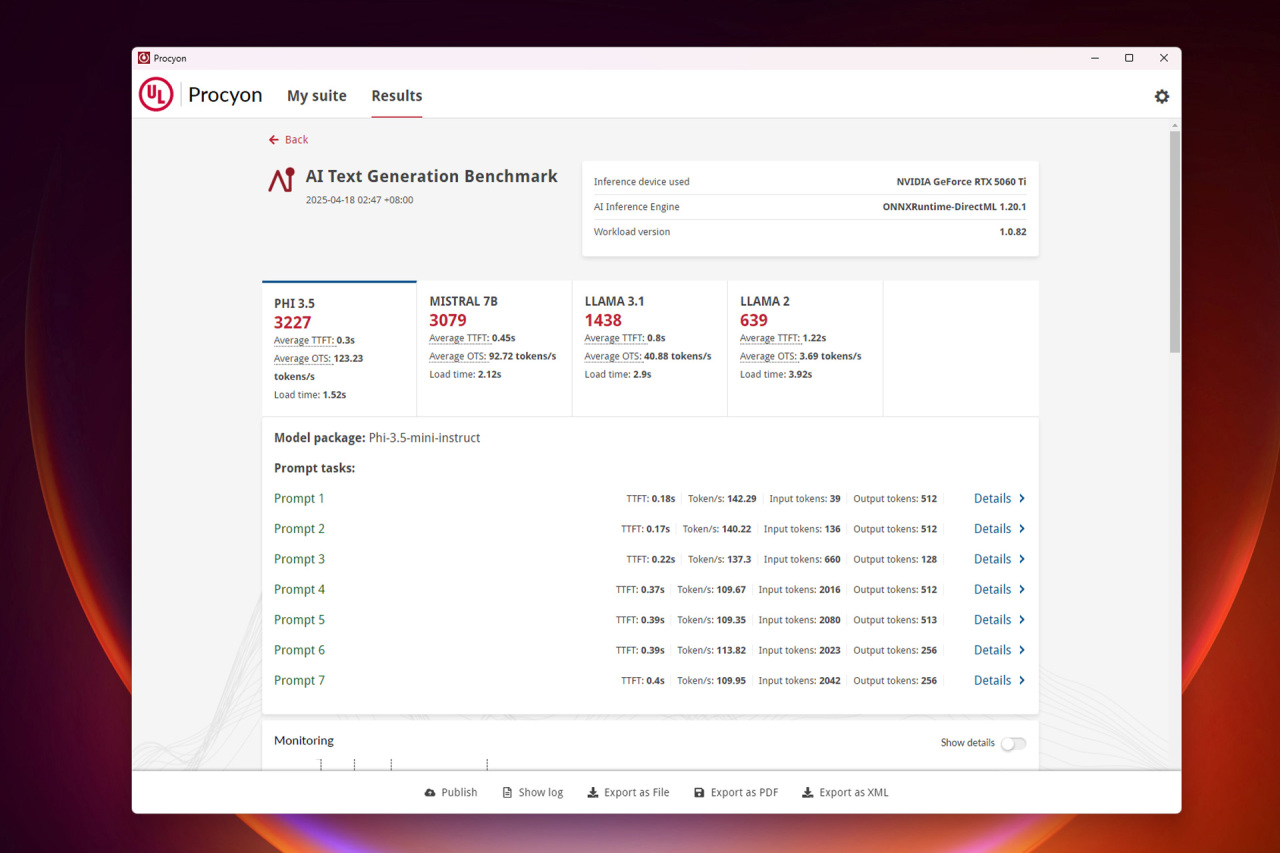Click the Export as PDF label
Screen dimensions: 1280x853
[744, 793]
